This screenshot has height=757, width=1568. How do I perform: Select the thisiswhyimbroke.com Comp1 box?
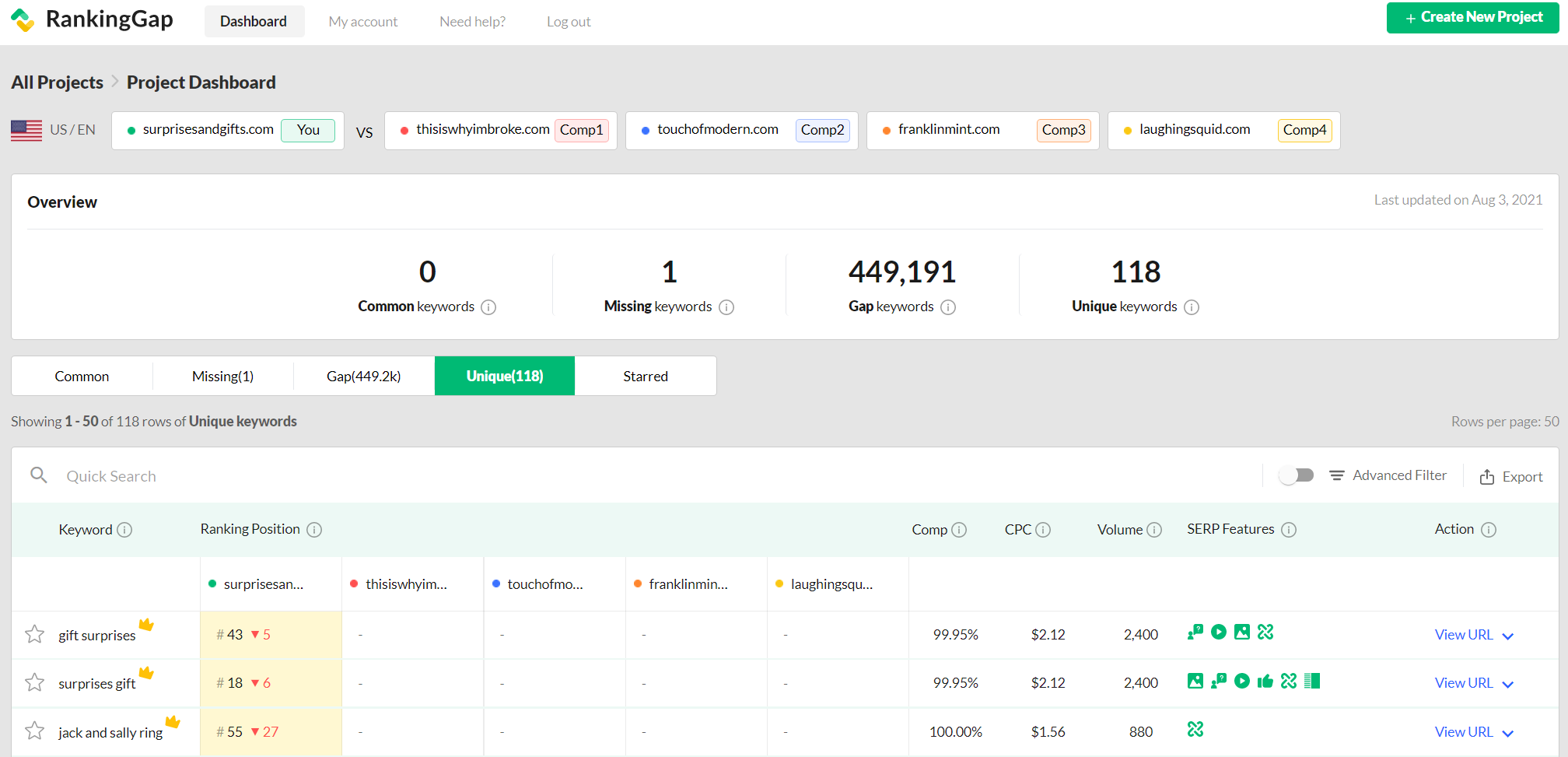point(501,131)
